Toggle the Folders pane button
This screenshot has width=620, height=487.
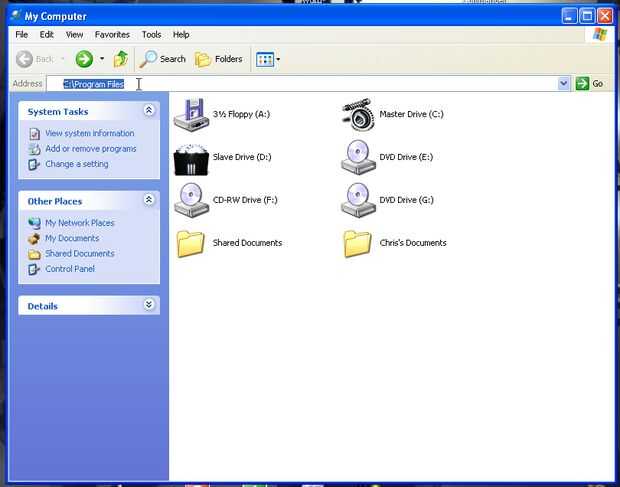coord(219,59)
